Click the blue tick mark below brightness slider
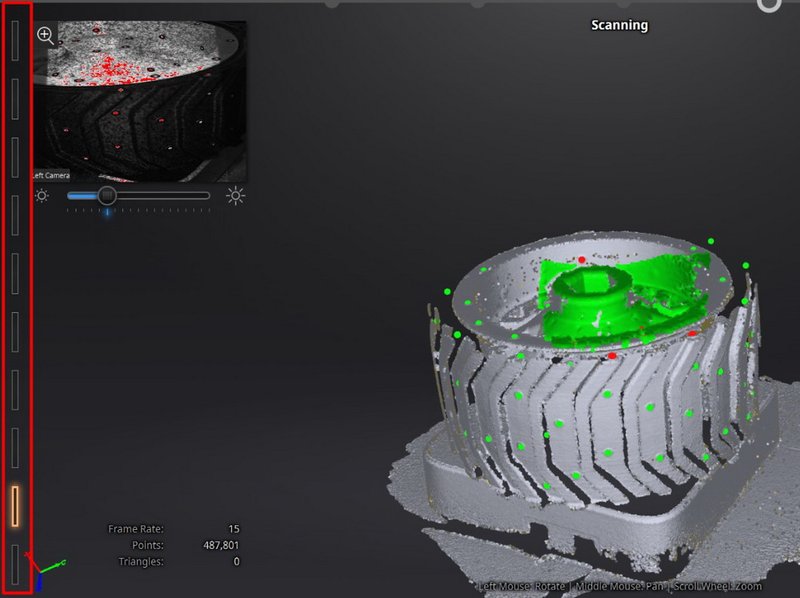Viewport: 800px width, 598px height. [x=107, y=213]
